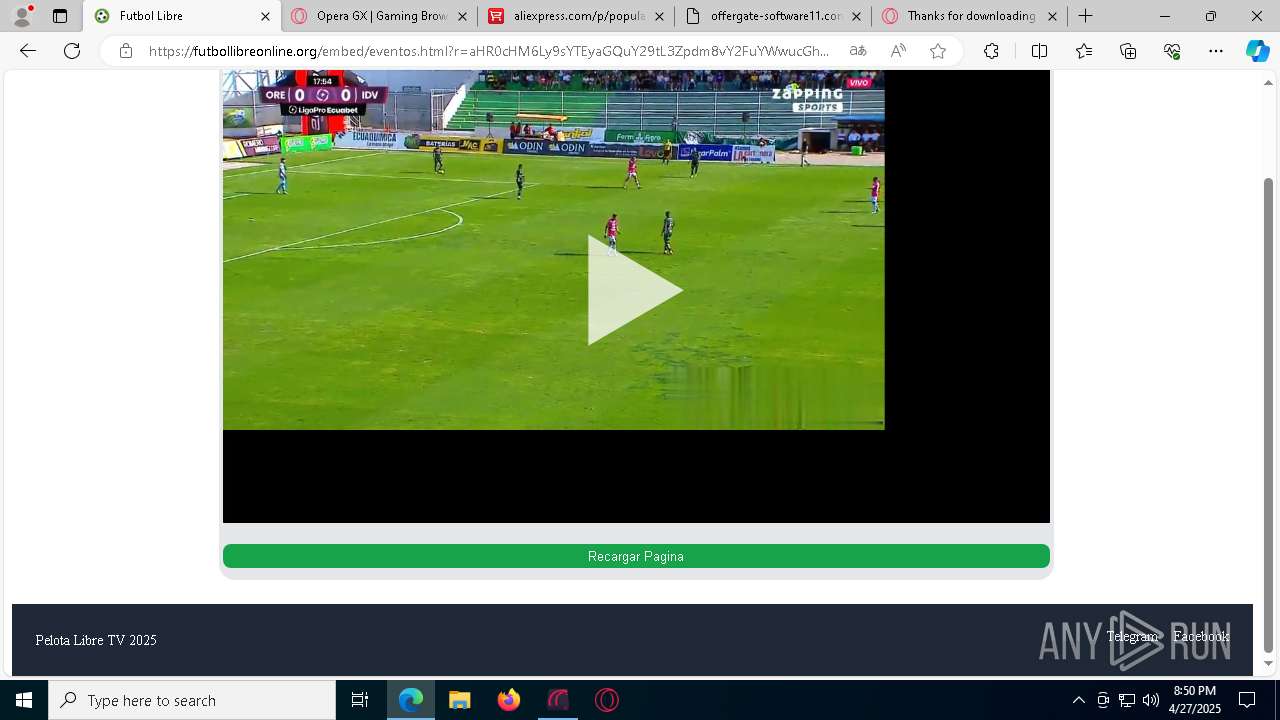1280x720 pixels.
Task: Open a new browser tab
Action: point(1086,16)
